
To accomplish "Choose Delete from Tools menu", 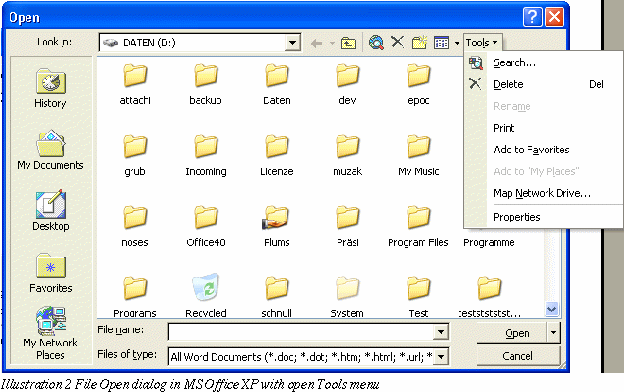I will click(544, 84).
